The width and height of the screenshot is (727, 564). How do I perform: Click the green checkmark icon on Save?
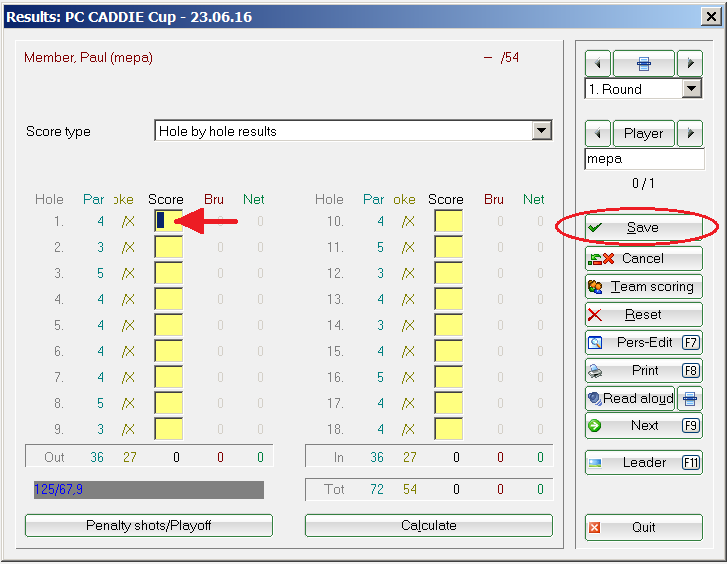point(595,227)
